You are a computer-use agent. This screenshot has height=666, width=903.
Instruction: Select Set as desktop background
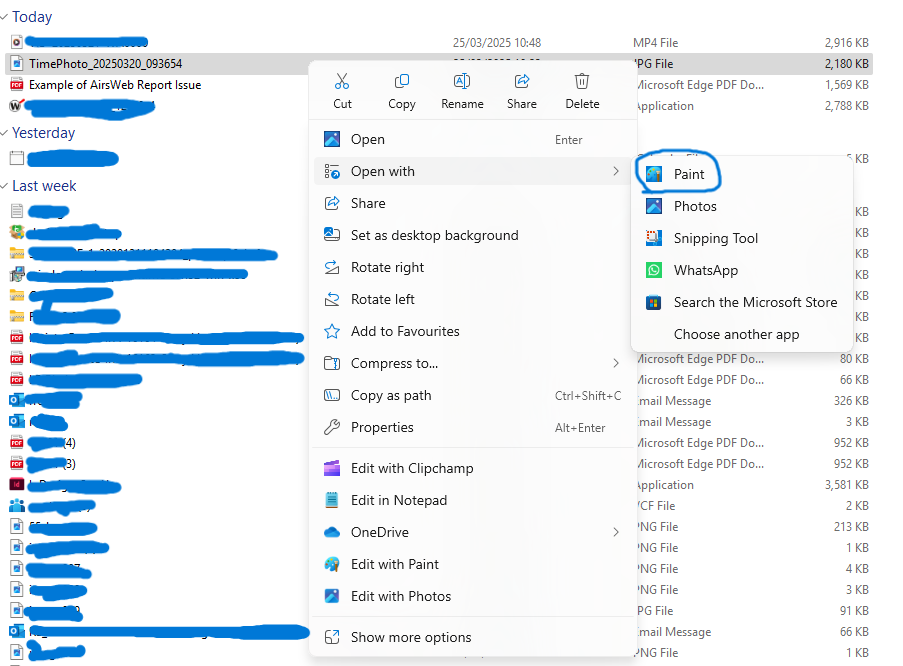click(x=473, y=235)
